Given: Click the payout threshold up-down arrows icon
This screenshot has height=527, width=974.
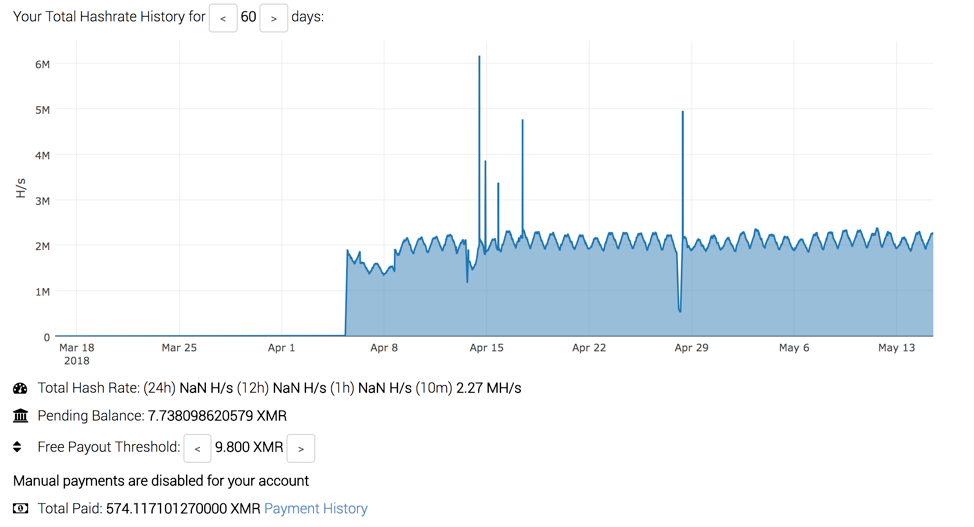Looking at the screenshot, I should click(x=17, y=448).
